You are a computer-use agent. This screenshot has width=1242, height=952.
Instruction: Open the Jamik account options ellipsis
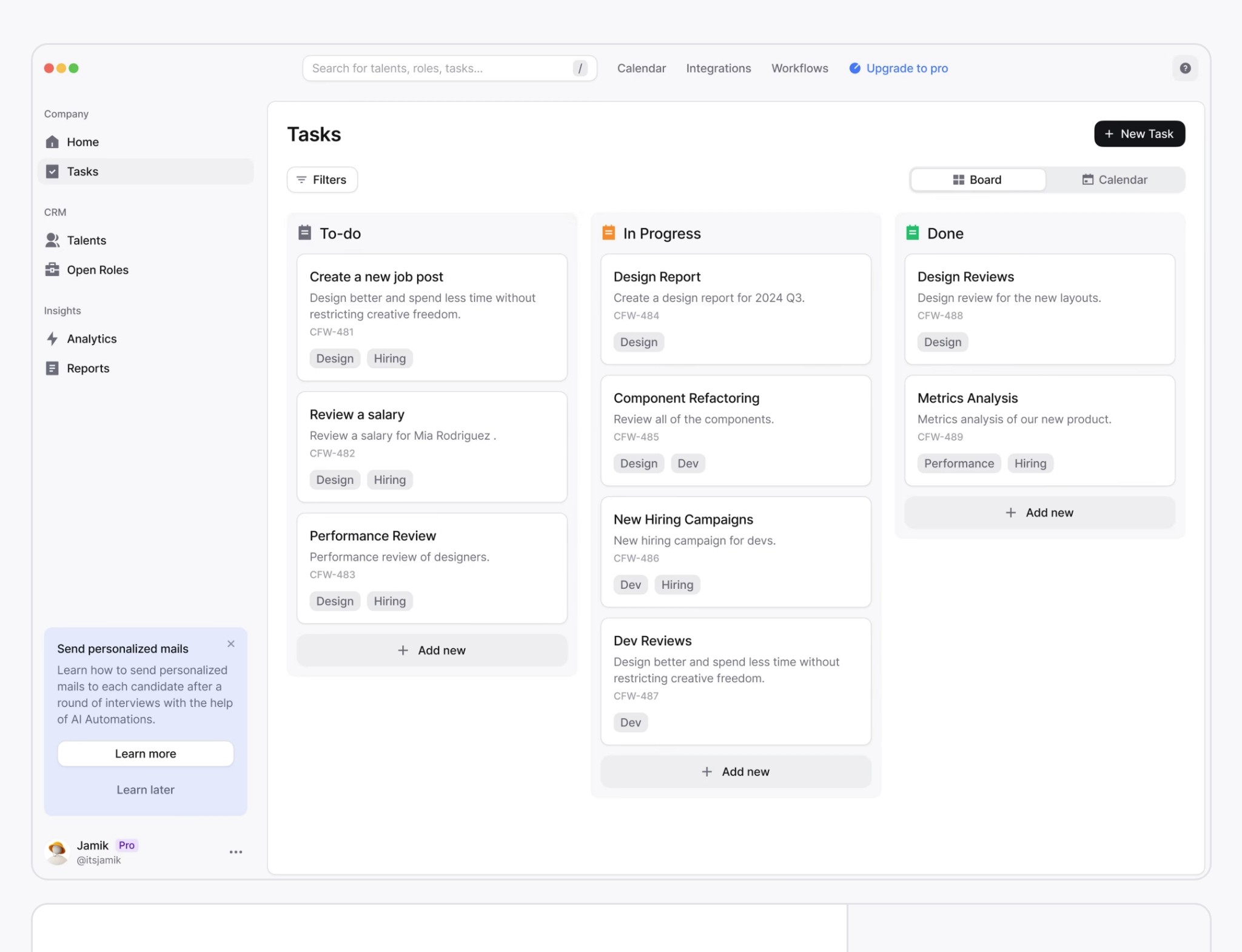coord(236,852)
